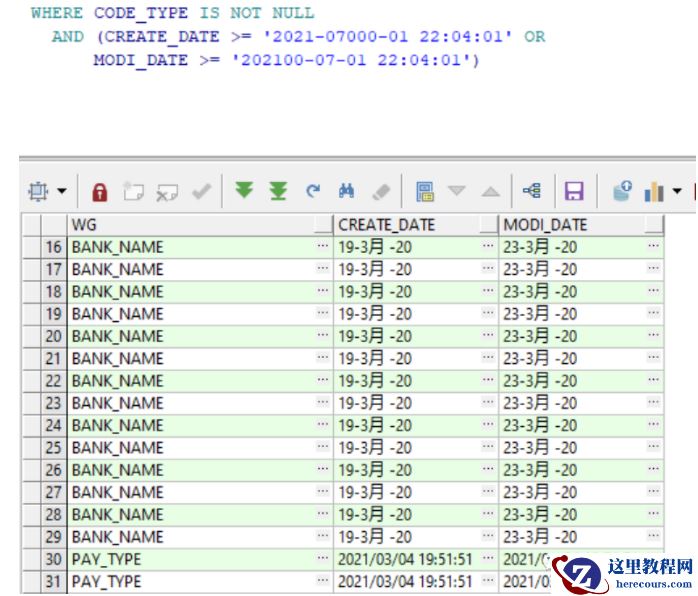Sort by the WG column header
This screenshot has width=698, height=596.
200,225
